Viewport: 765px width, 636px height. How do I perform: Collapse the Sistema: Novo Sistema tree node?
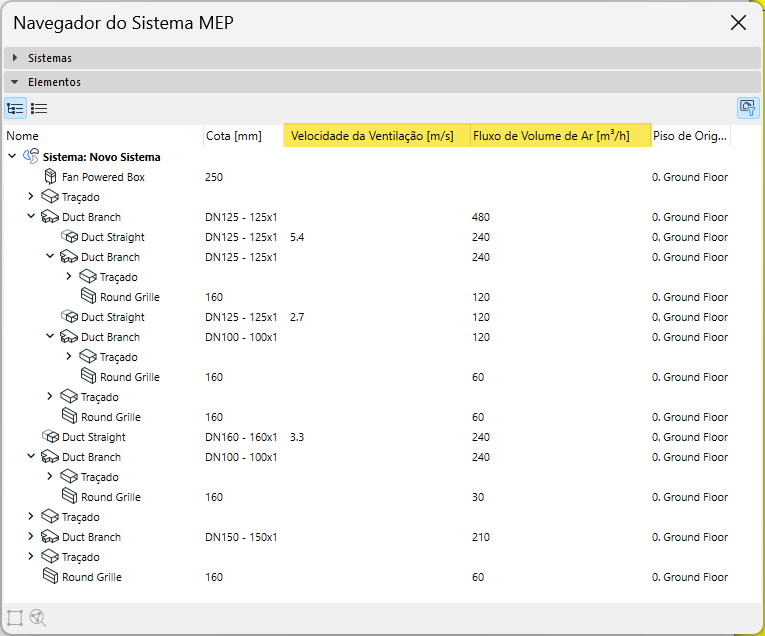(12, 157)
